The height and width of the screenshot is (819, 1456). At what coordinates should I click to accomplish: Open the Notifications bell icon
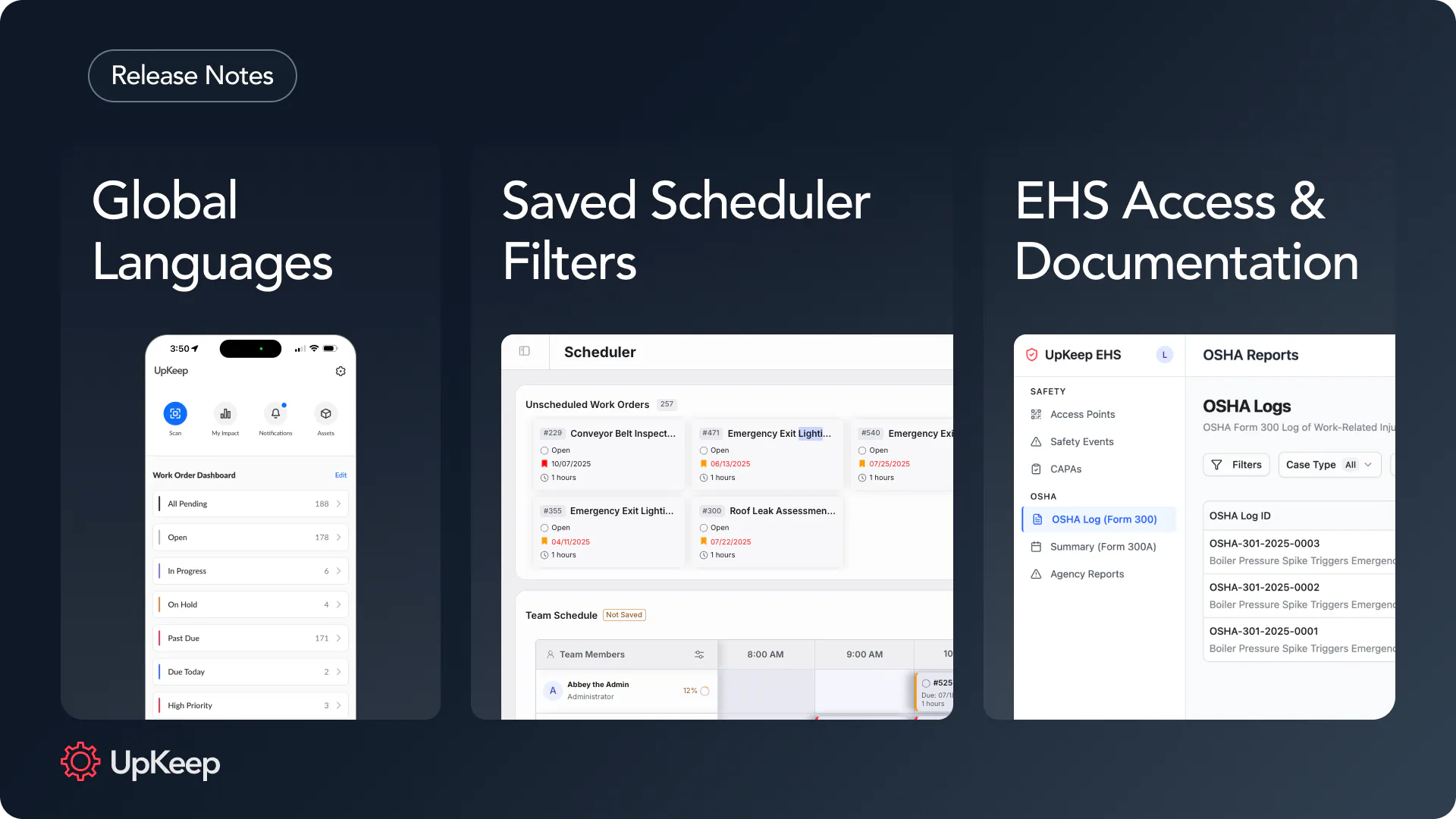coord(275,413)
